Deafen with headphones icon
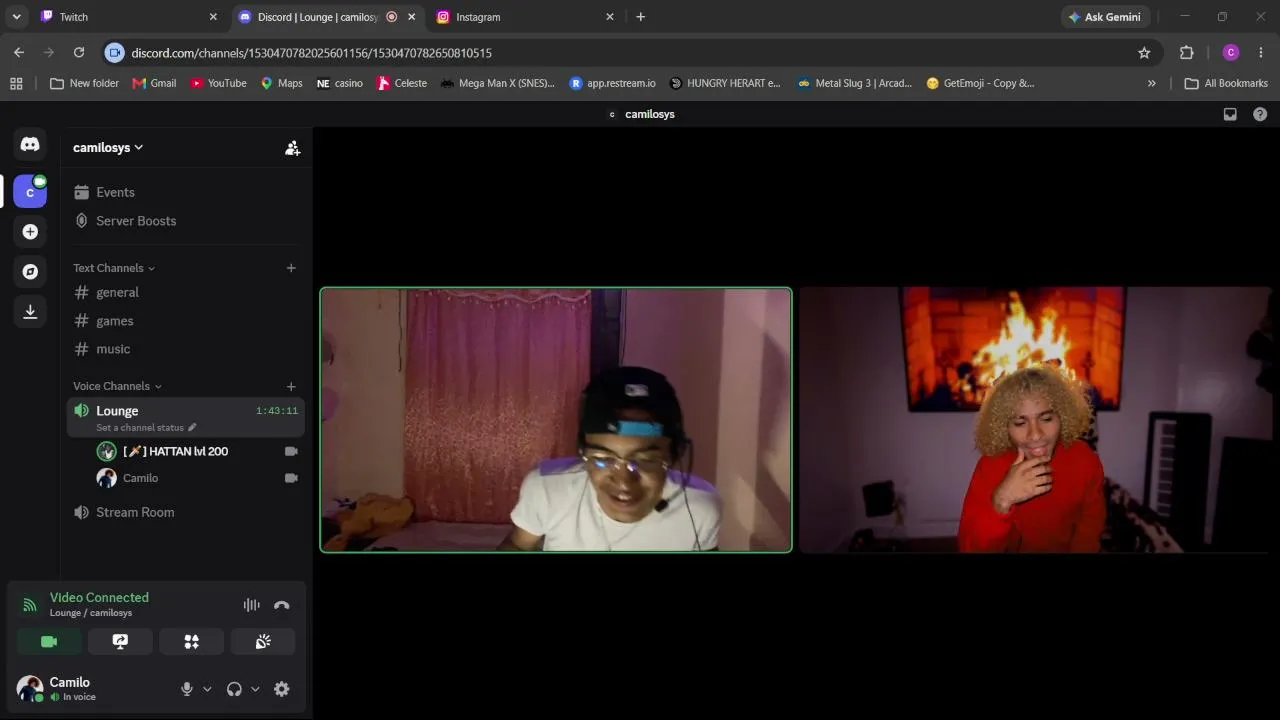The width and height of the screenshot is (1280, 720). click(x=234, y=689)
